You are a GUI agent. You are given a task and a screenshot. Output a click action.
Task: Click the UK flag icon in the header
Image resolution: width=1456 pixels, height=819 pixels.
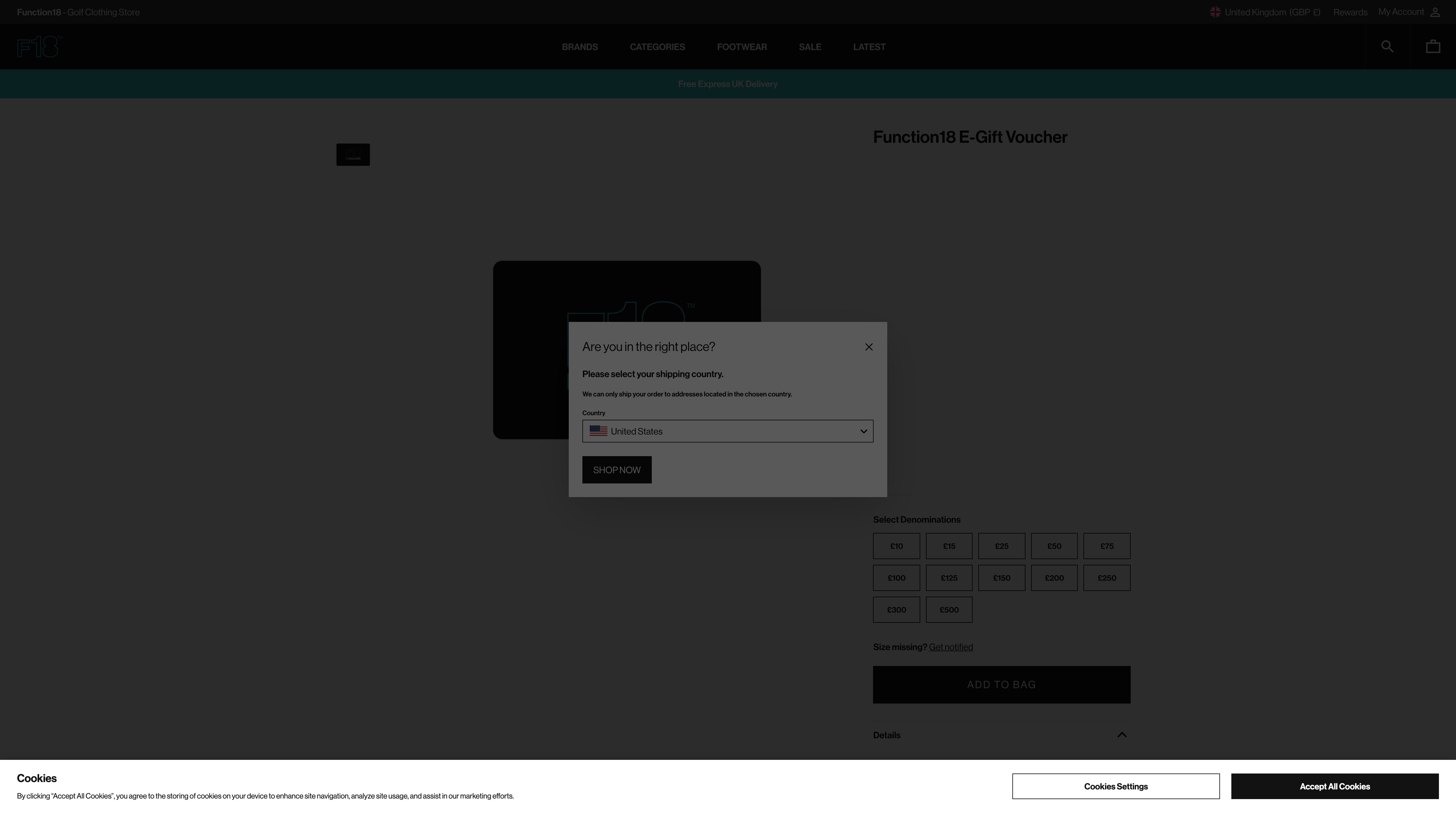click(1215, 11)
